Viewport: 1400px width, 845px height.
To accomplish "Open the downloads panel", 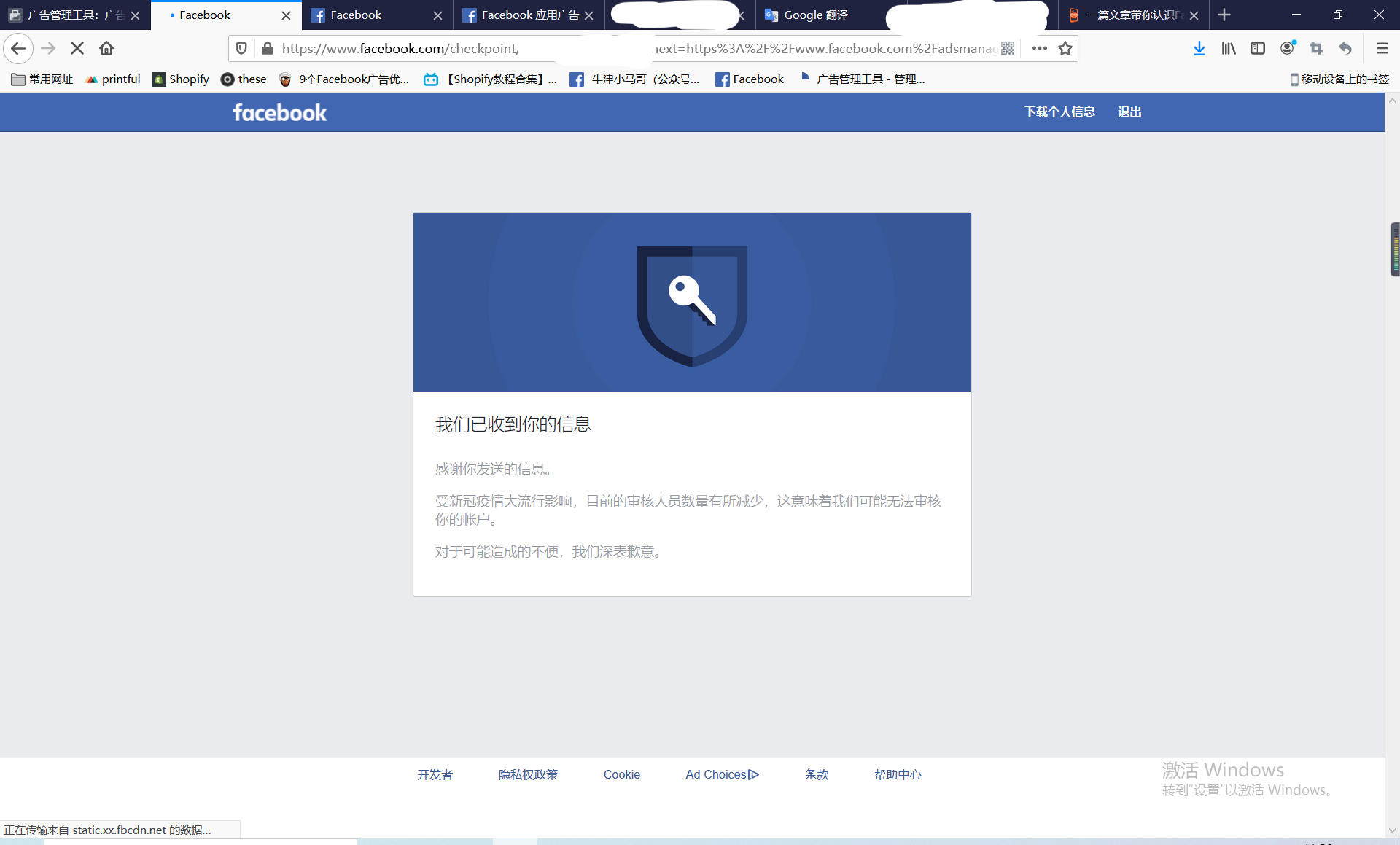I will pyautogui.click(x=1199, y=49).
